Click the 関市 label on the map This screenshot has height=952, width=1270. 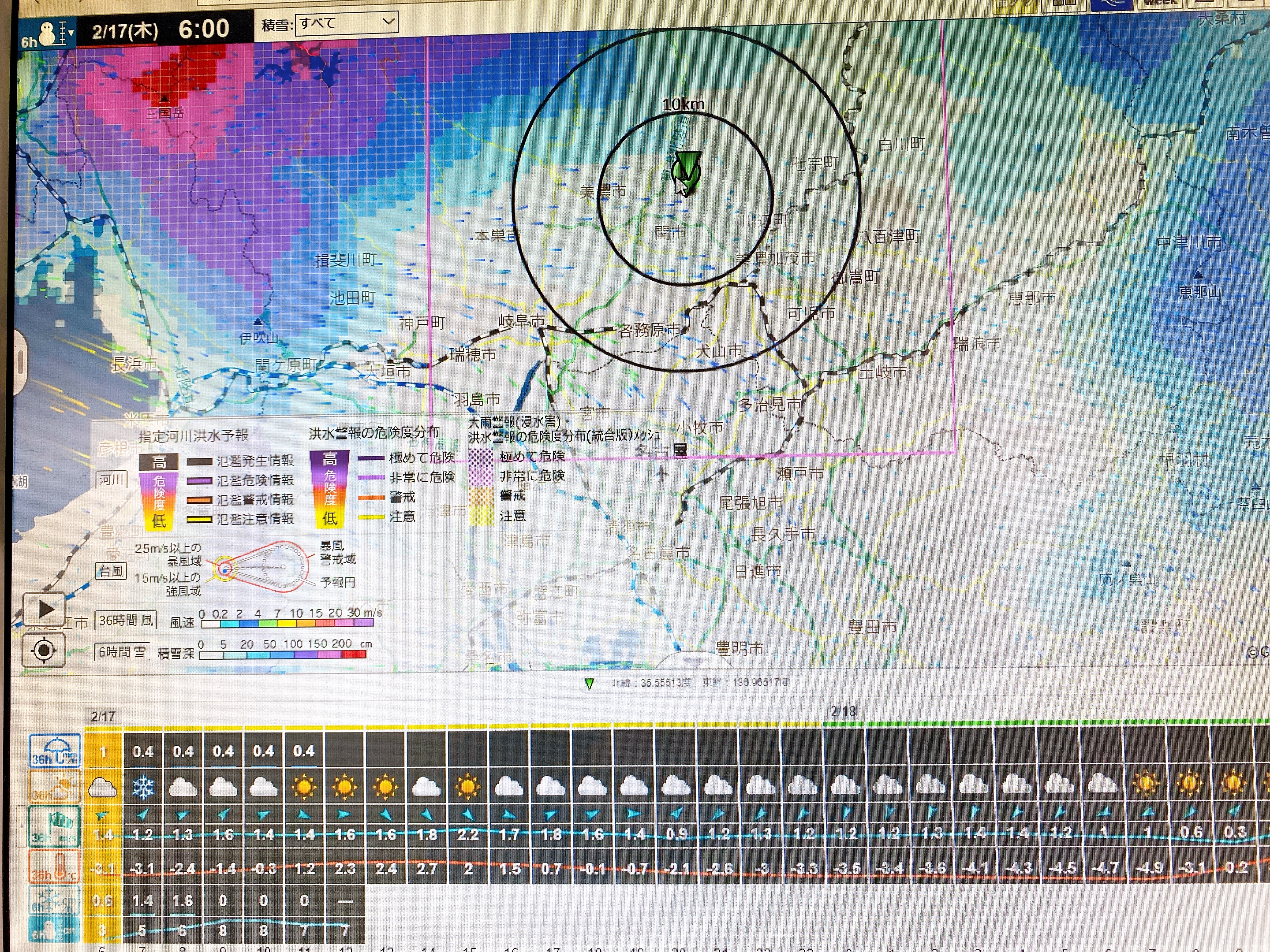point(671,232)
